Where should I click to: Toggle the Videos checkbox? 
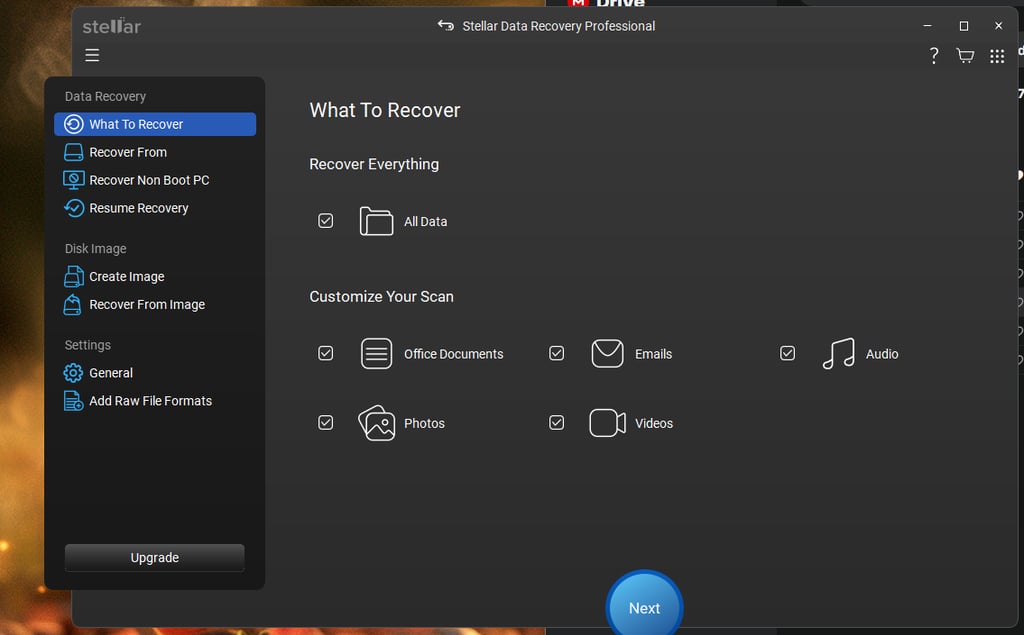[556, 423]
